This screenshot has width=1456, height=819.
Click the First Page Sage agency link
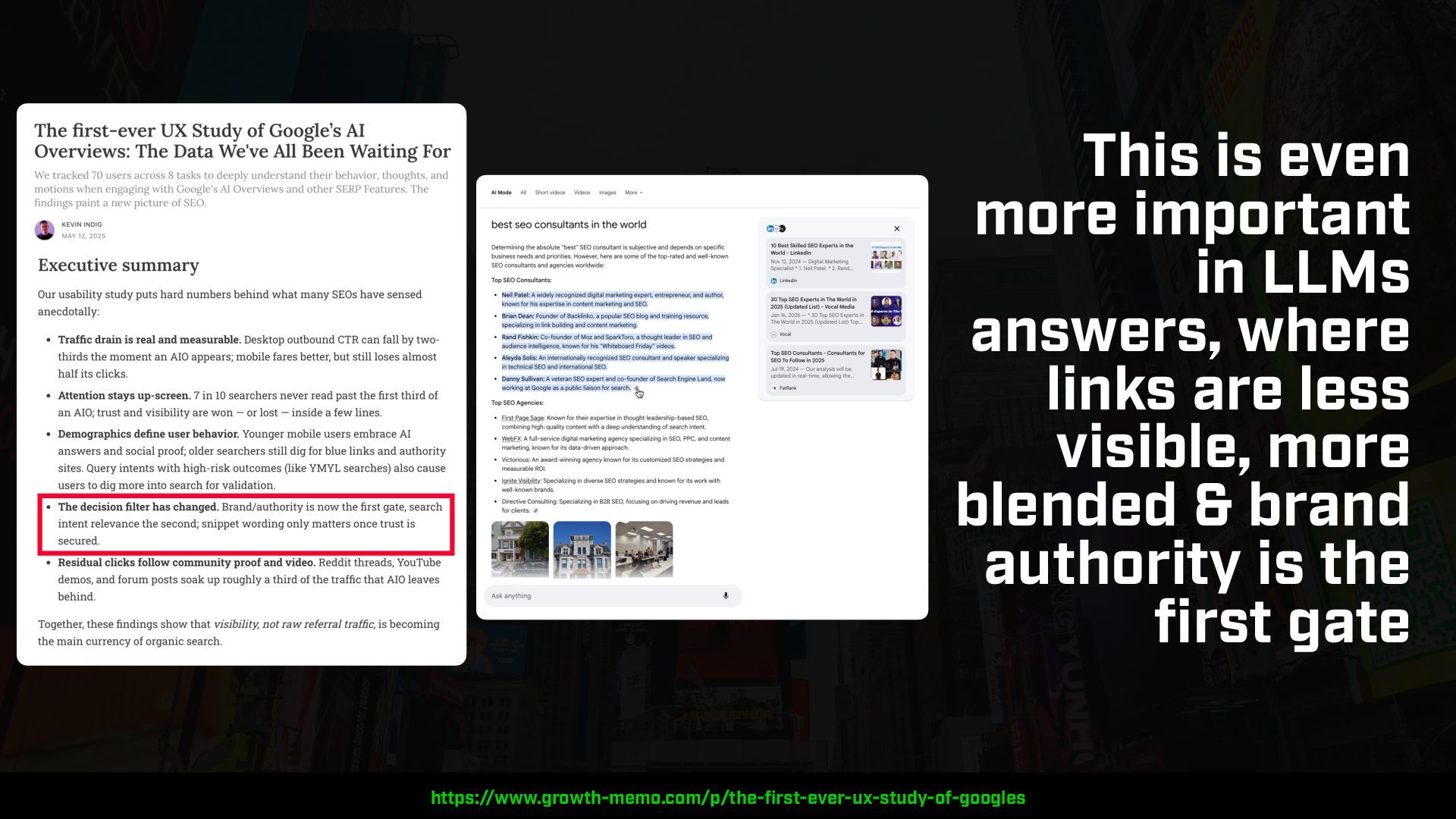point(522,418)
